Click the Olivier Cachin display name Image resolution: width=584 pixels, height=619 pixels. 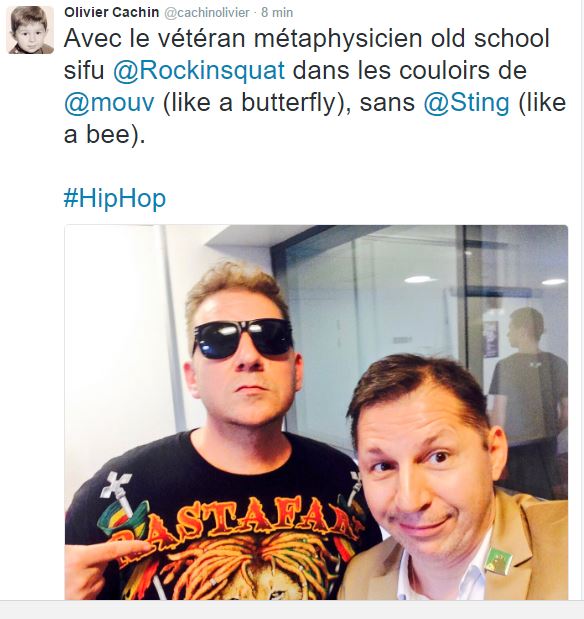(x=111, y=12)
